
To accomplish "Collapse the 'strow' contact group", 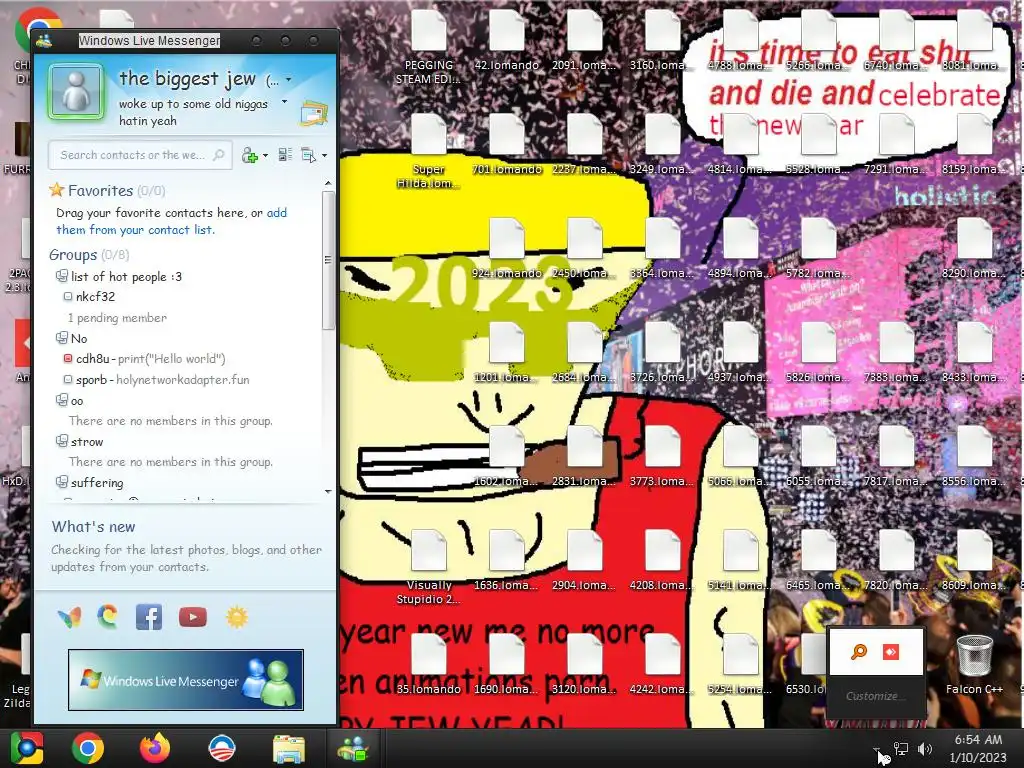I will tap(61, 441).
